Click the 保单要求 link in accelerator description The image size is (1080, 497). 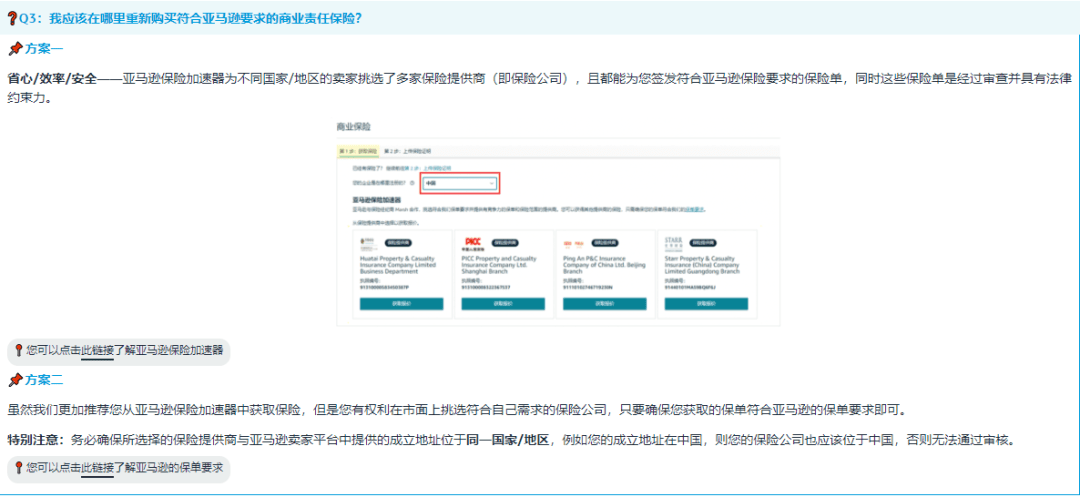click(694, 209)
